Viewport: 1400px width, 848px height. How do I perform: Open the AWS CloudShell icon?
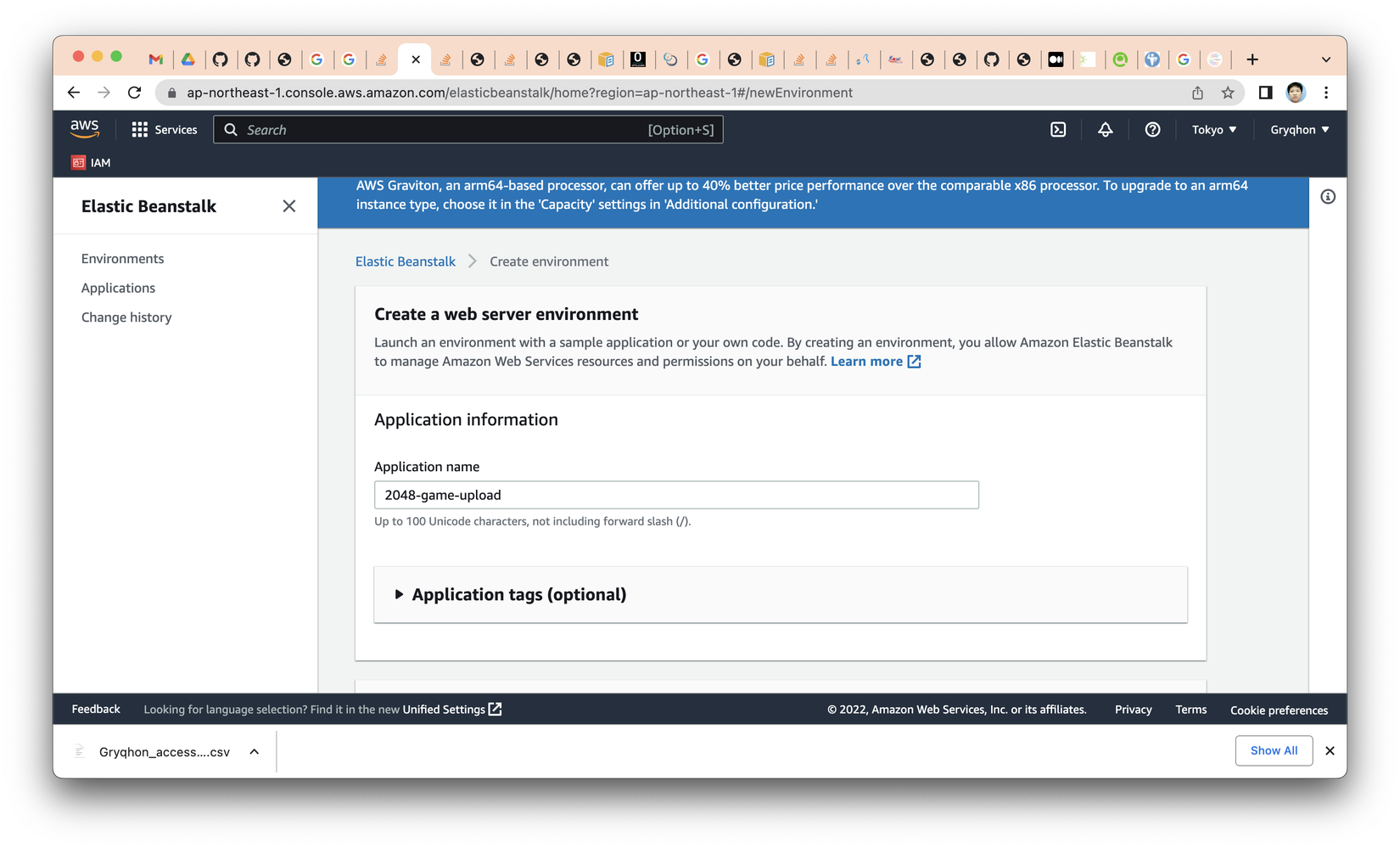point(1058,130)
